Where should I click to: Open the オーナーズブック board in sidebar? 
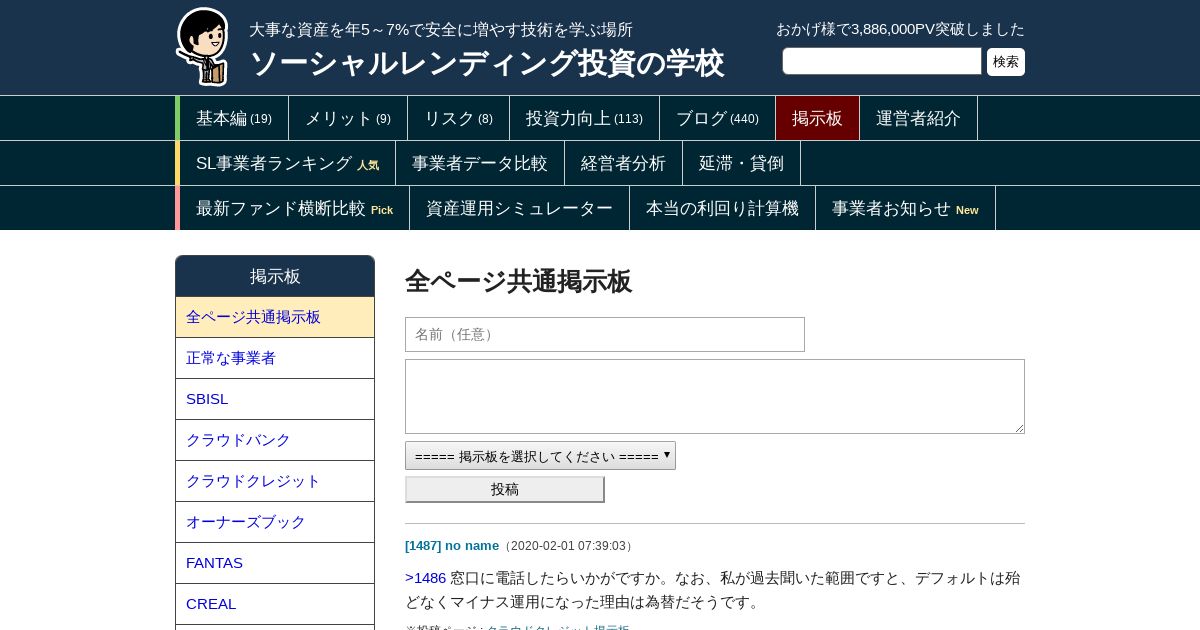(x=275, y=522)
